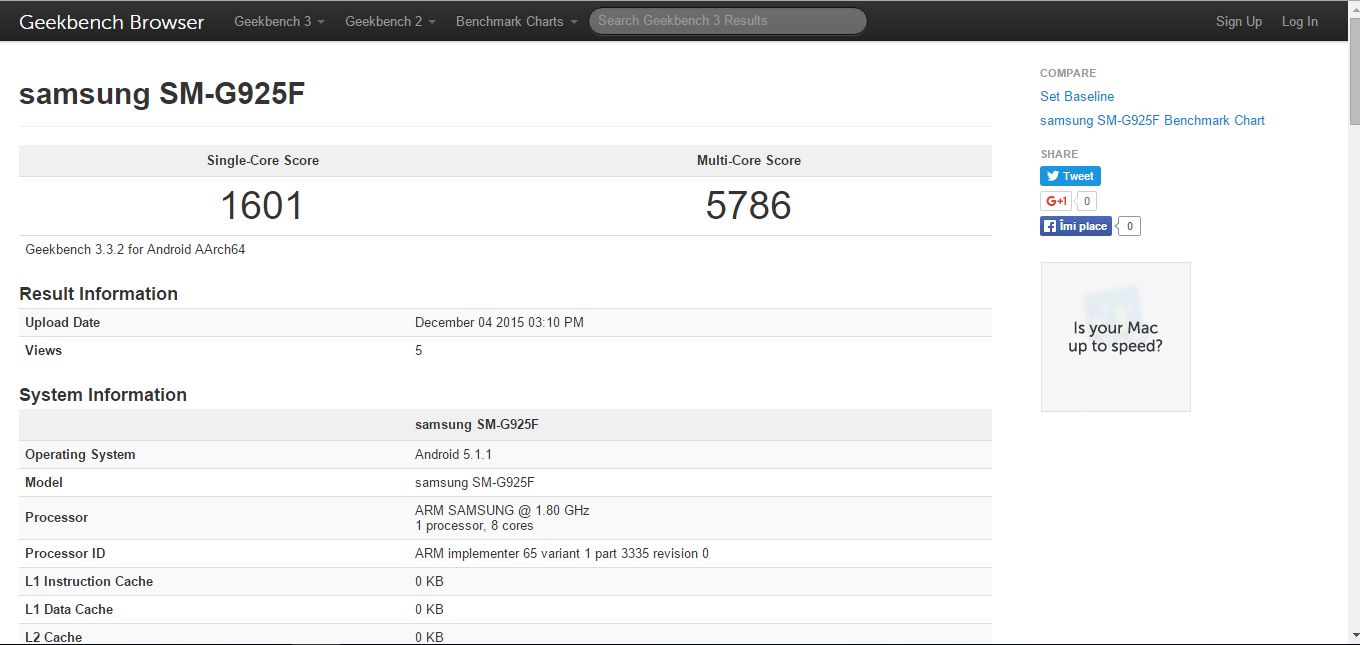This screenshot has height=645, width=1360.
Task: Click the scrollbar up arrow
Action: pos(1353,8)
